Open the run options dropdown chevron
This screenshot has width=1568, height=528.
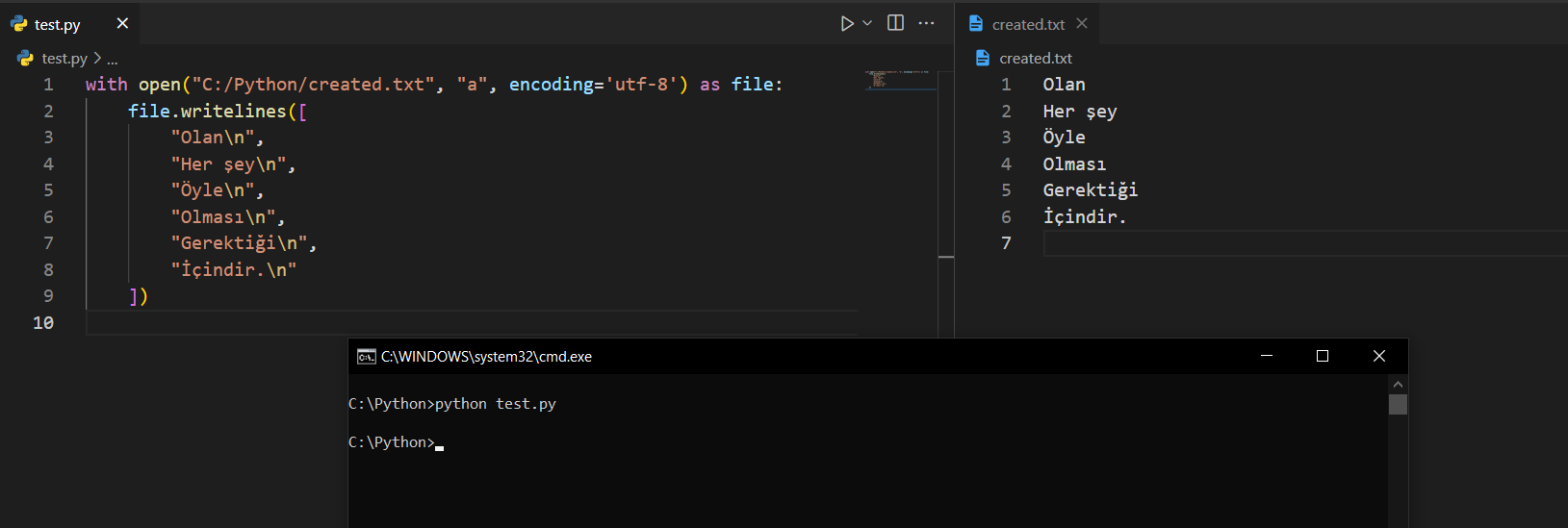867,23
